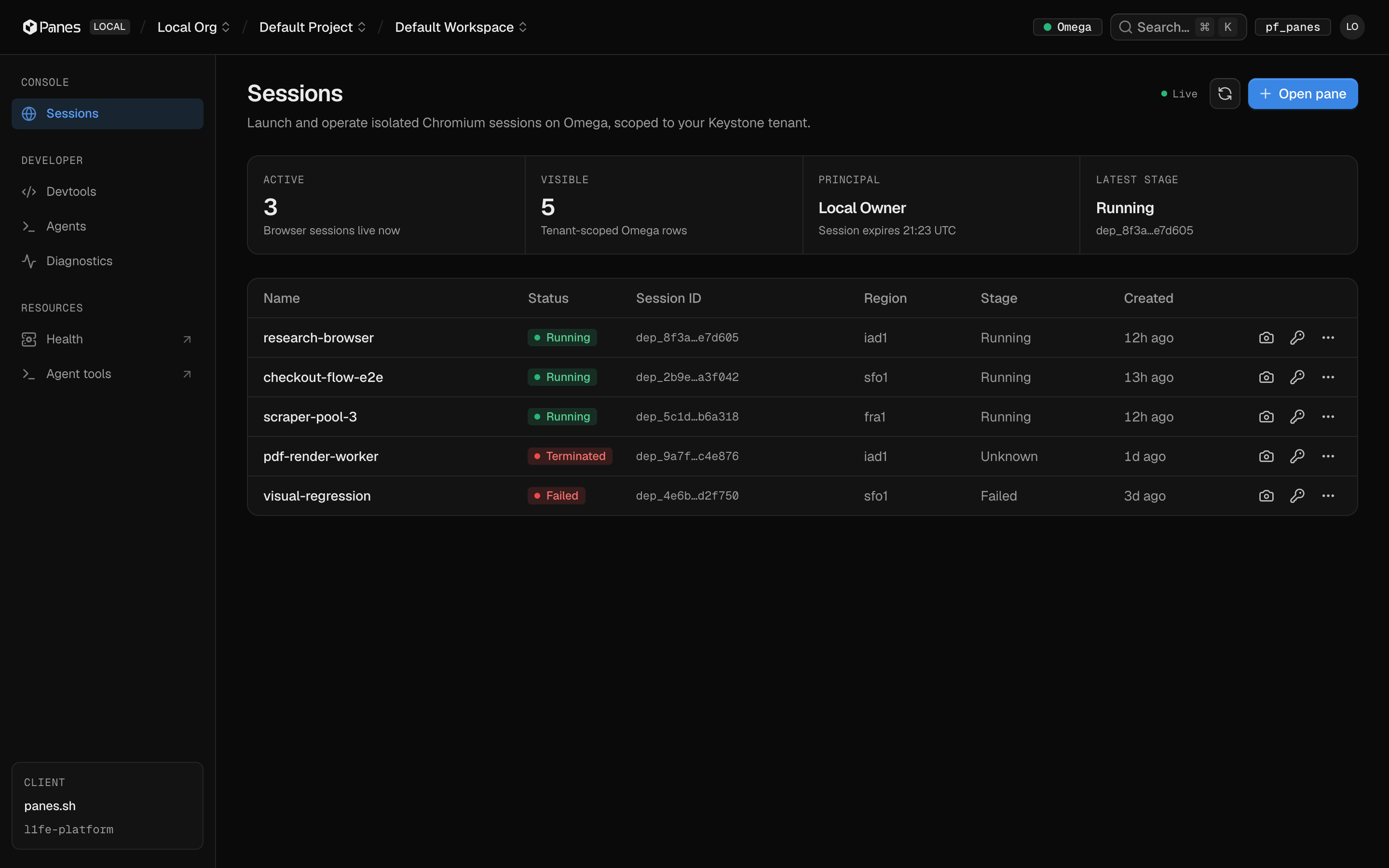The width and height of the screenshot is (1389, 868).
Task: Click the Failed status badge
Action: pyautogui.click(x=556, y=496)
